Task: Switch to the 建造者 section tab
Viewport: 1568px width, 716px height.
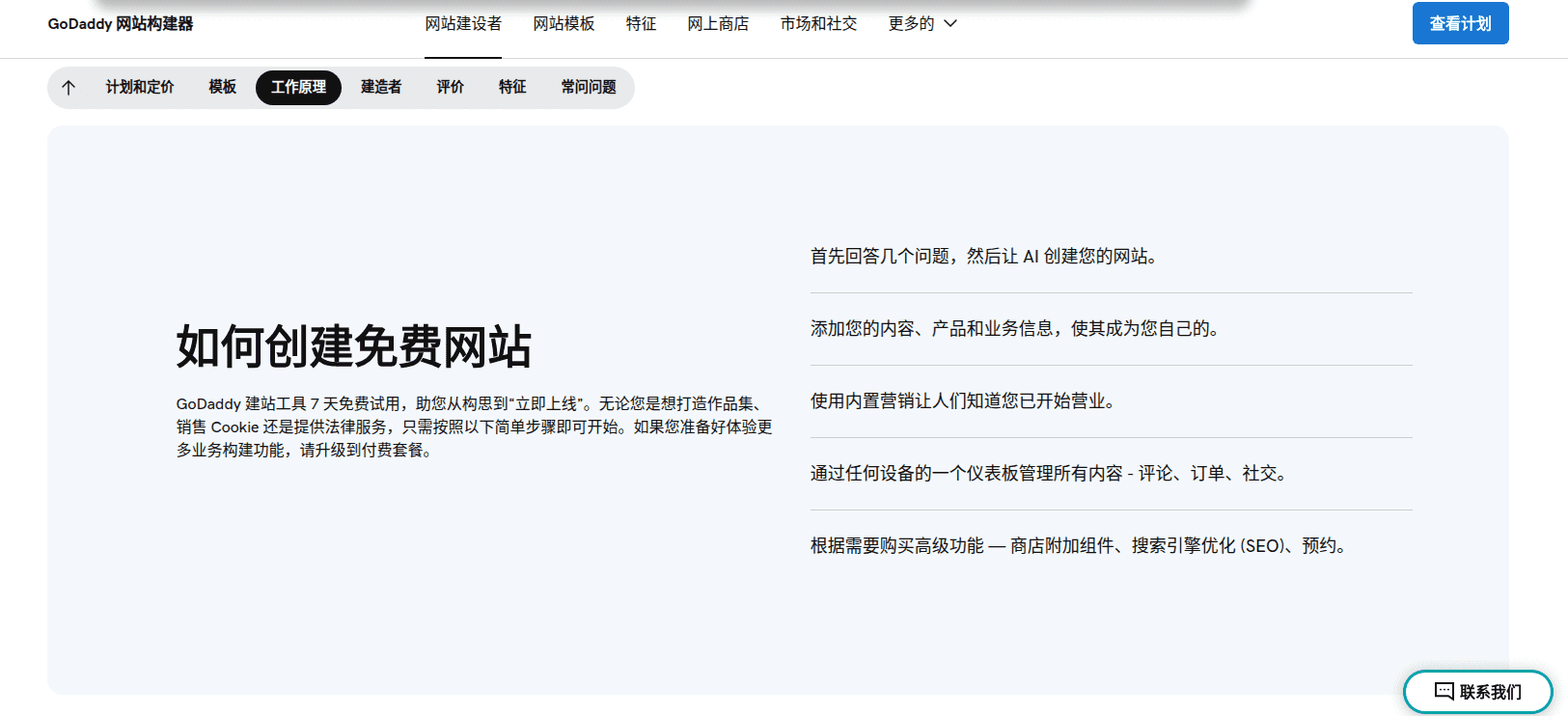Action: [381, 88]
